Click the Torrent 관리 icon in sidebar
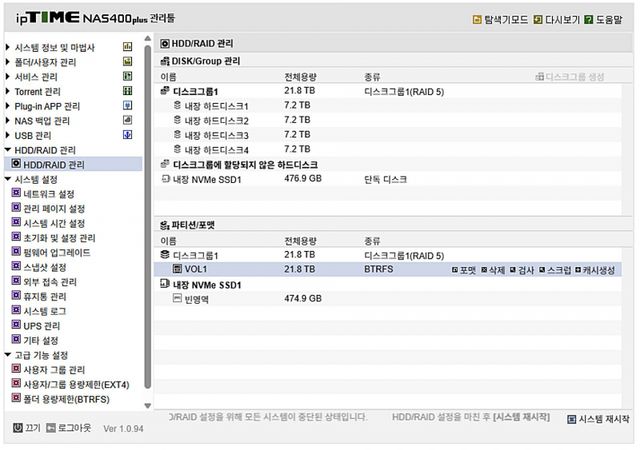The height and width of the screenshot is (450, 640). point(127,91)
